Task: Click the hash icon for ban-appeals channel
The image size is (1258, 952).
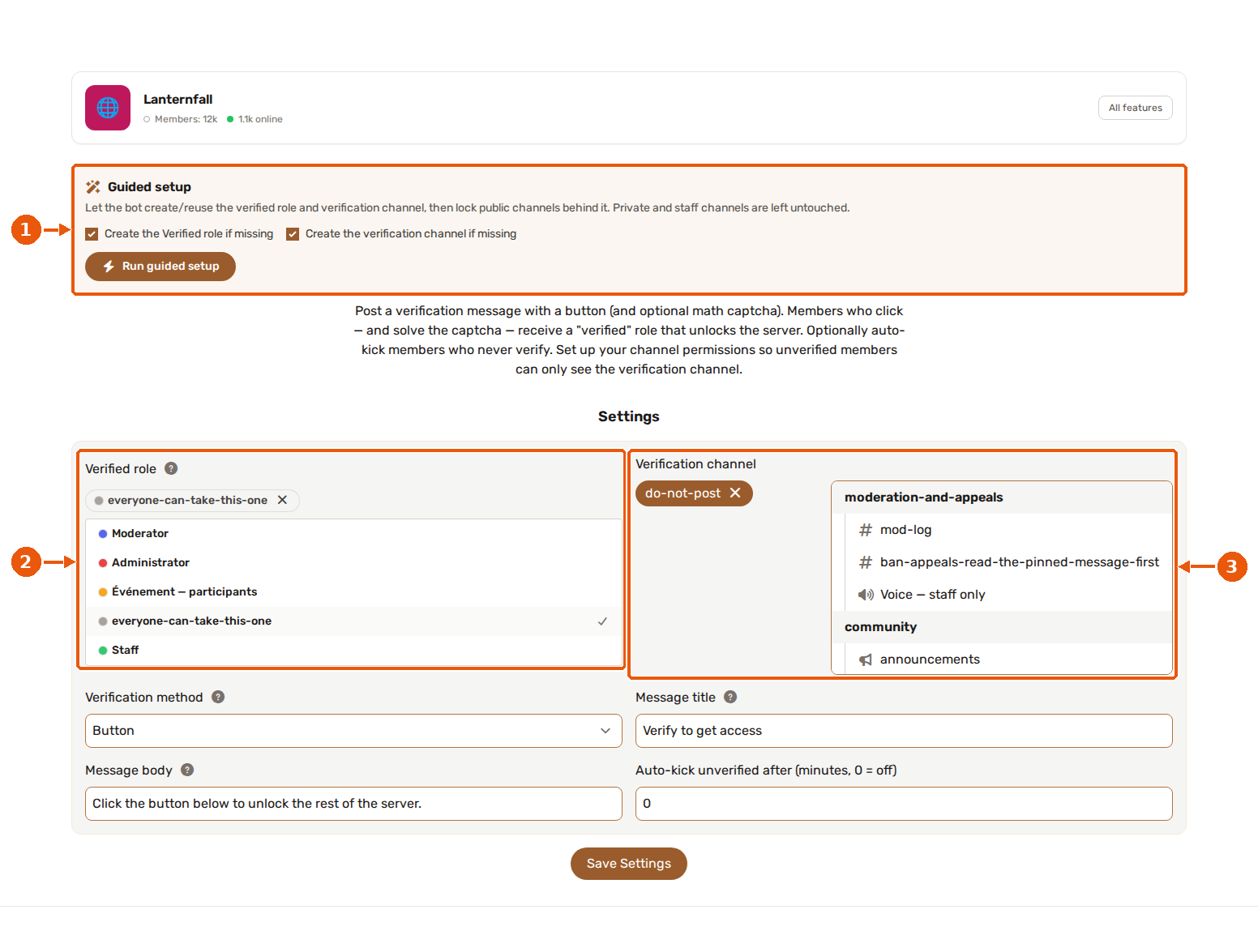Action: tap(866, 562)
